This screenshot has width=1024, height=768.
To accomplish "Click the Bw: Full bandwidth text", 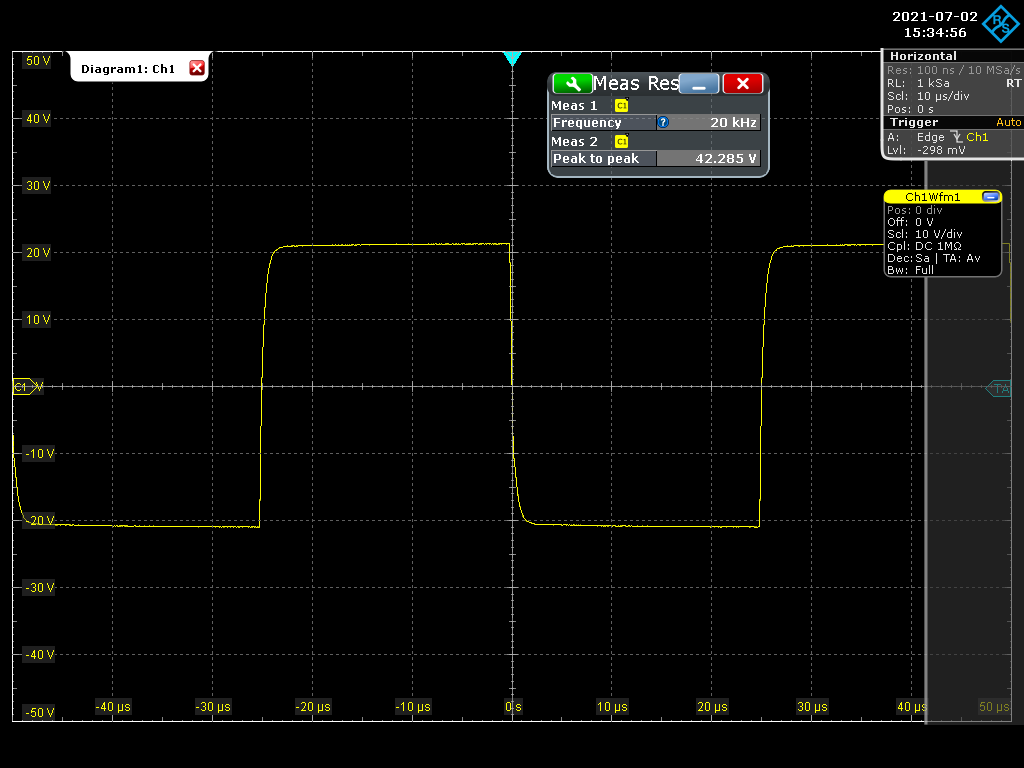I will [910, 270].
